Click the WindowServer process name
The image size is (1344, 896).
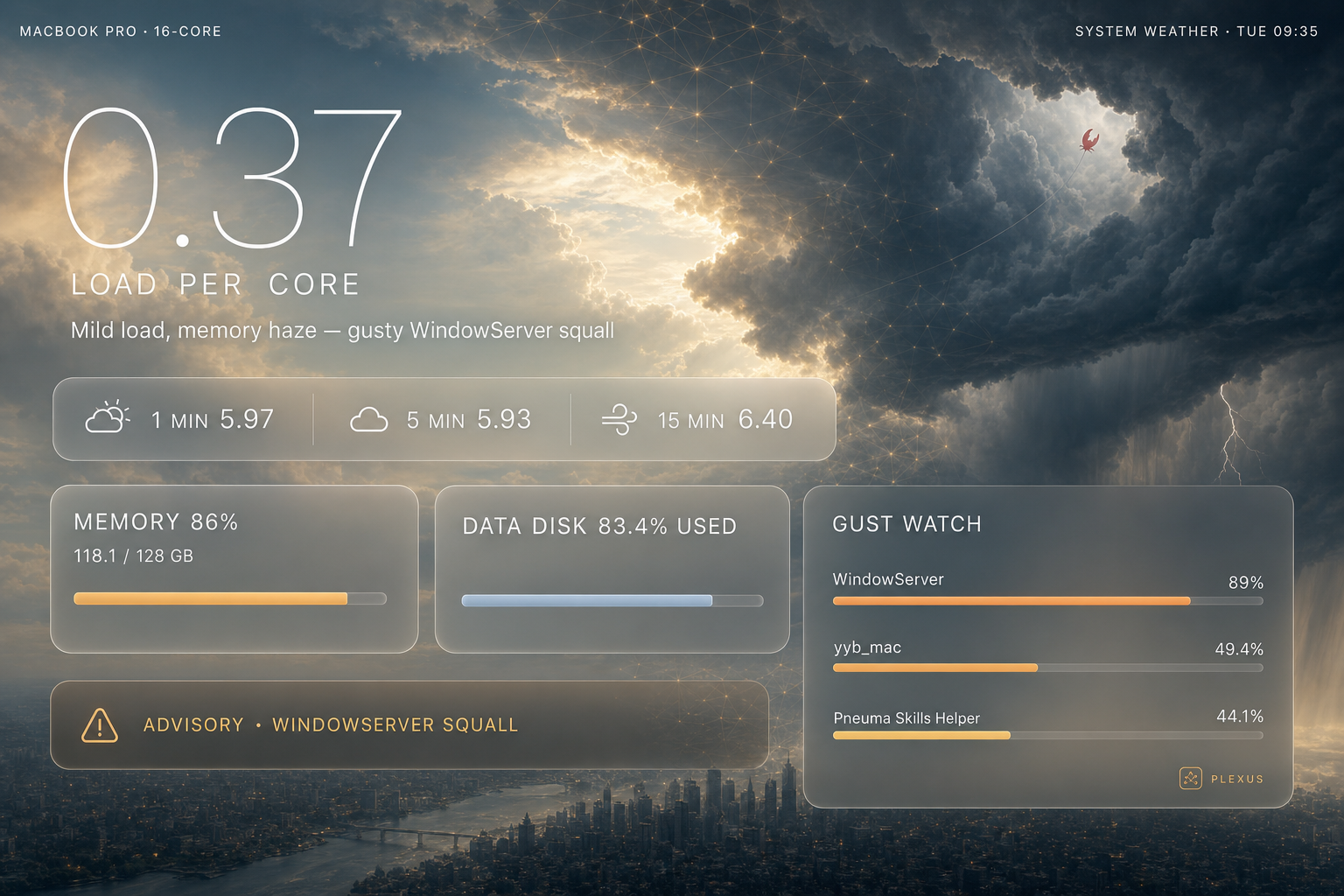(x=888, y=579)
